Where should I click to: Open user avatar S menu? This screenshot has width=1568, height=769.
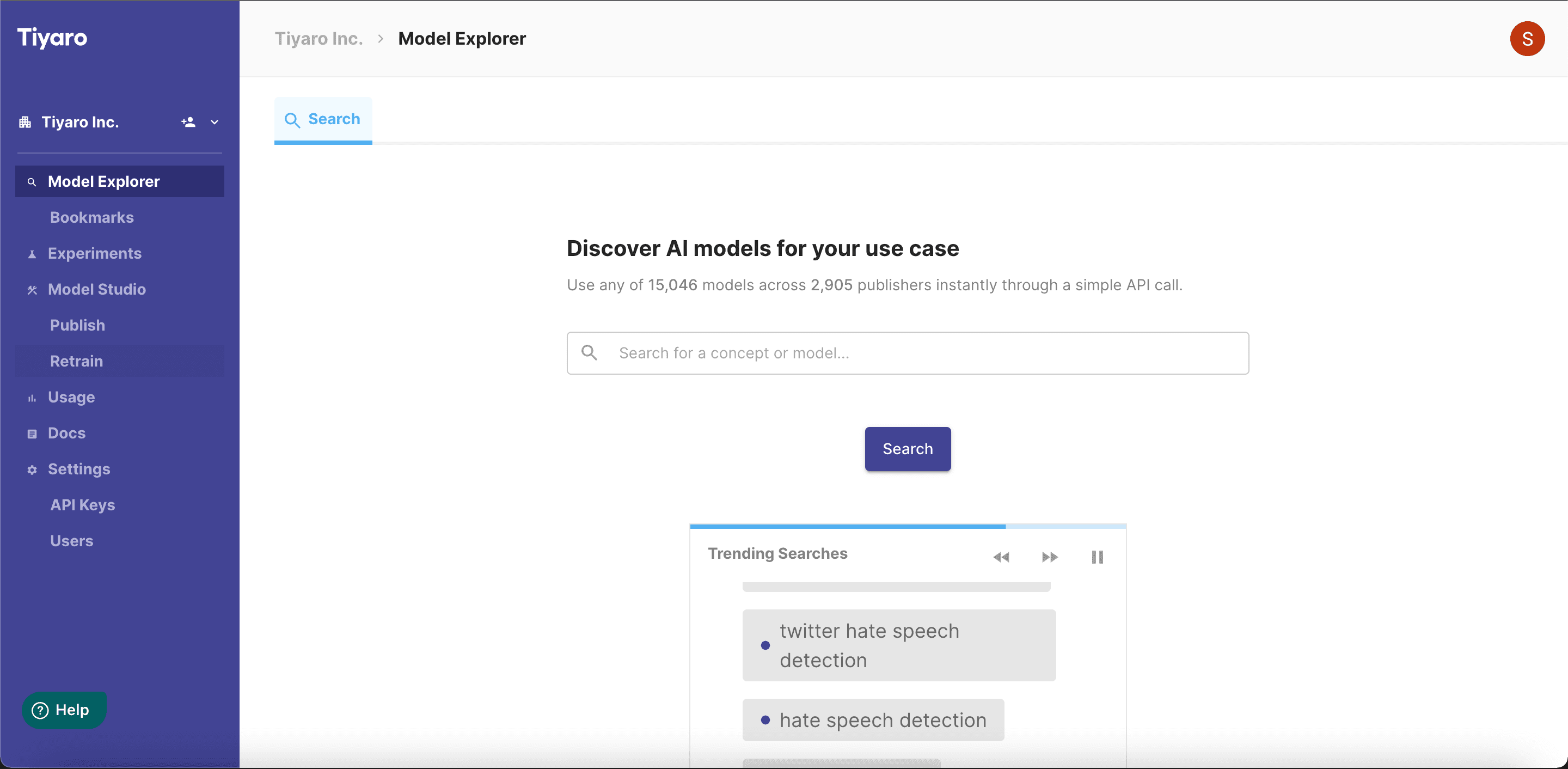coord(1527,39)
